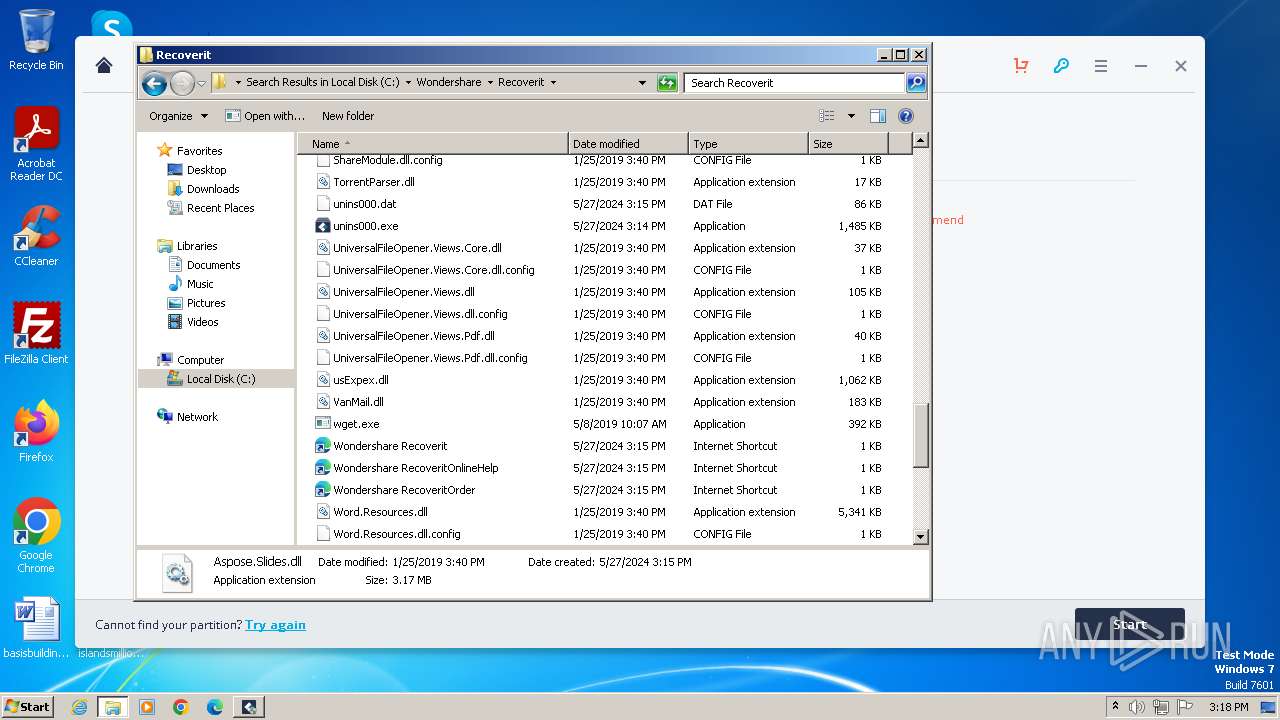Select VanMail.dll file
The image size is (1280, 720).
coord(358,402)
